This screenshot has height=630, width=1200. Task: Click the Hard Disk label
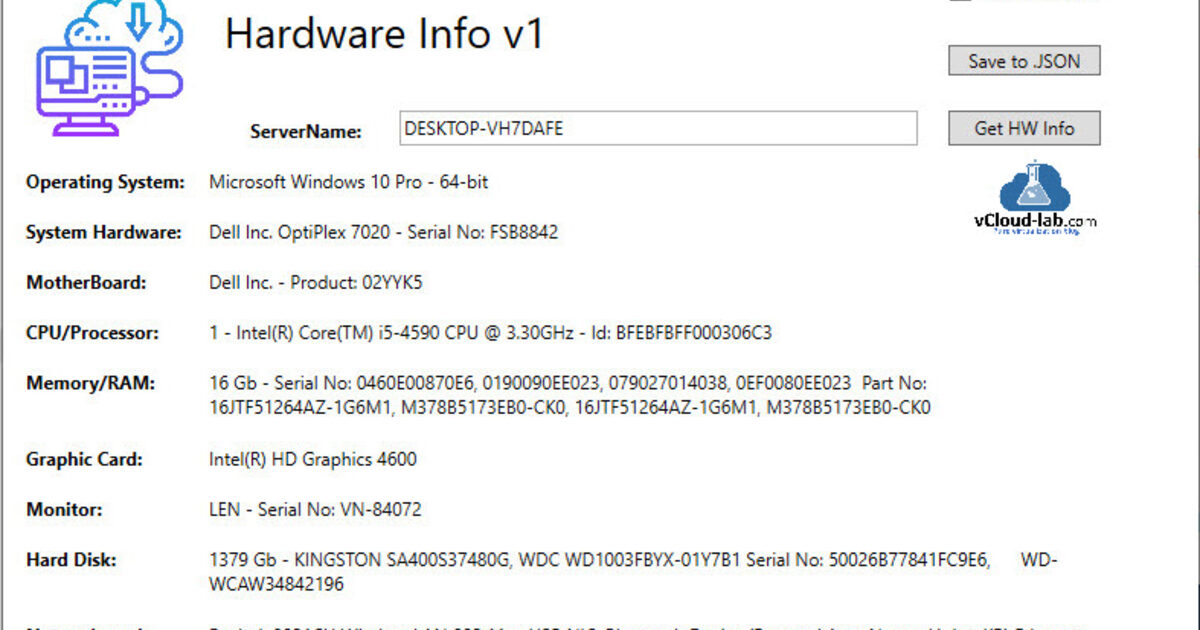[x=71, y=560]
